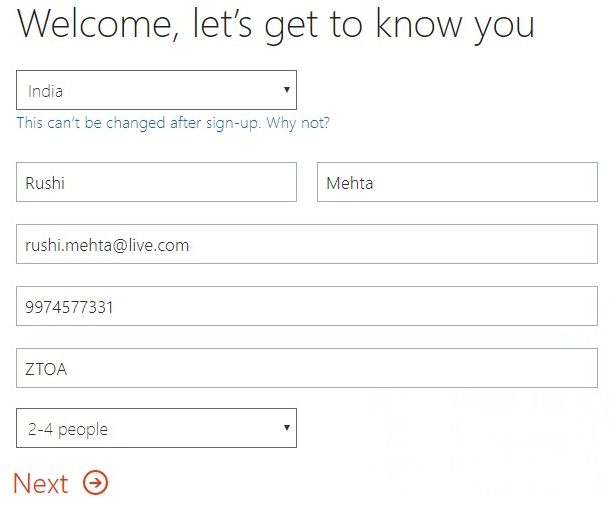
Task: Click the India text in country selector
Action: click(x=46, y=91)
